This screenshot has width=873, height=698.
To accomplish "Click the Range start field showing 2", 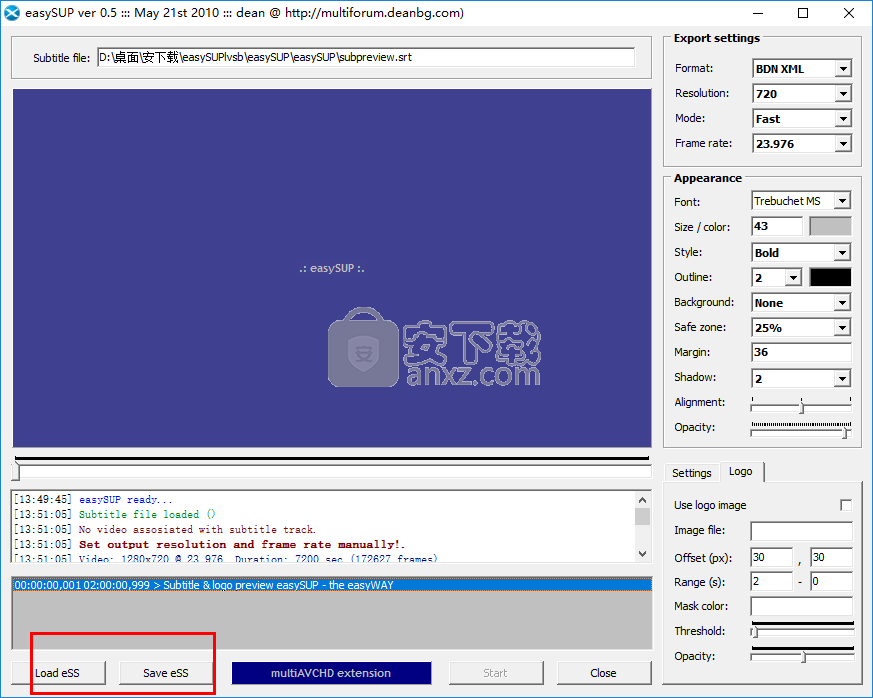I will (x=771, y=582).
